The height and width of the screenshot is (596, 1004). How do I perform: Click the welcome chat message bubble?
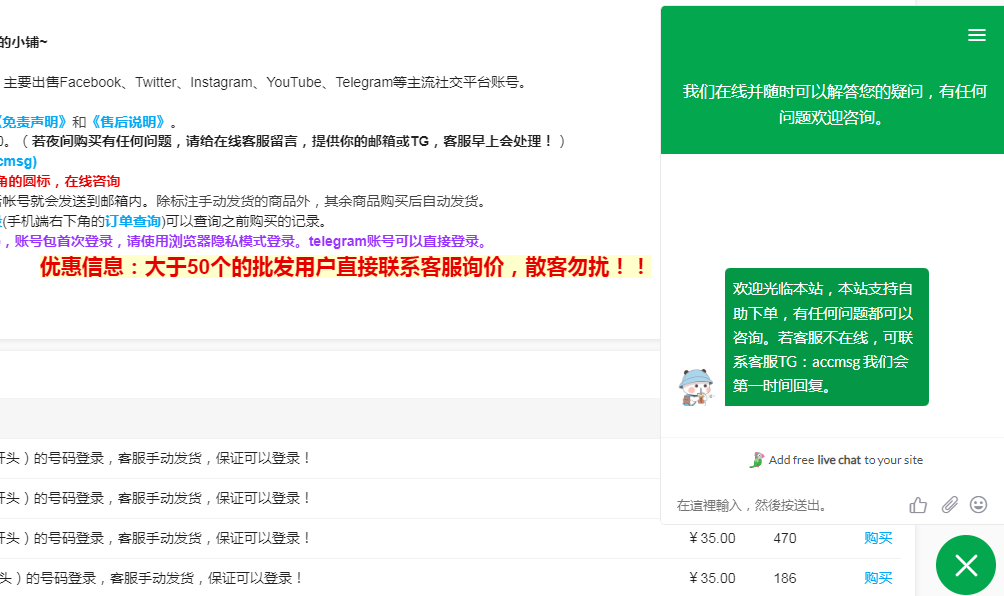coord(827,337)
